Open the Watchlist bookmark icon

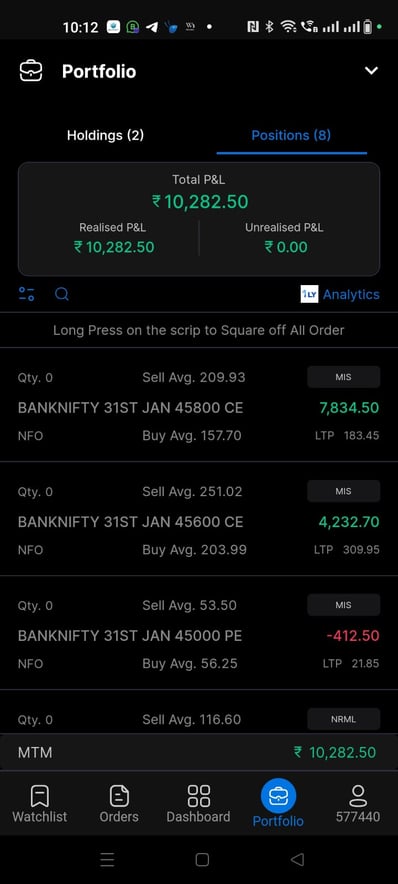tap(39, 796)
